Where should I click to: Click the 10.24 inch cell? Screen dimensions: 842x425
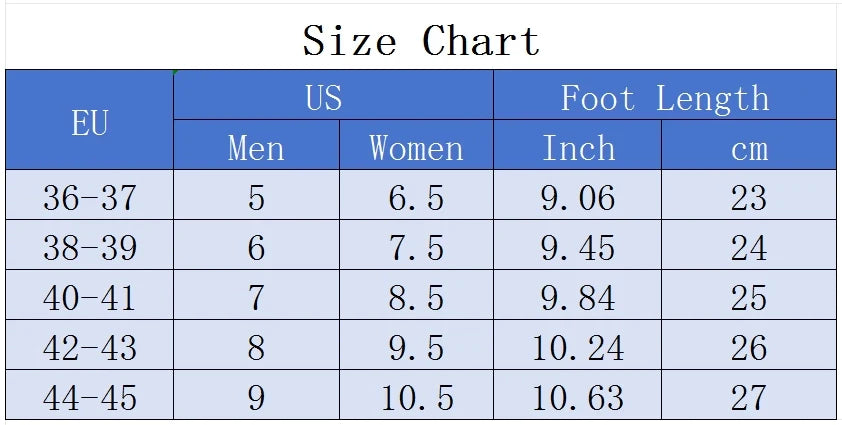578,348
